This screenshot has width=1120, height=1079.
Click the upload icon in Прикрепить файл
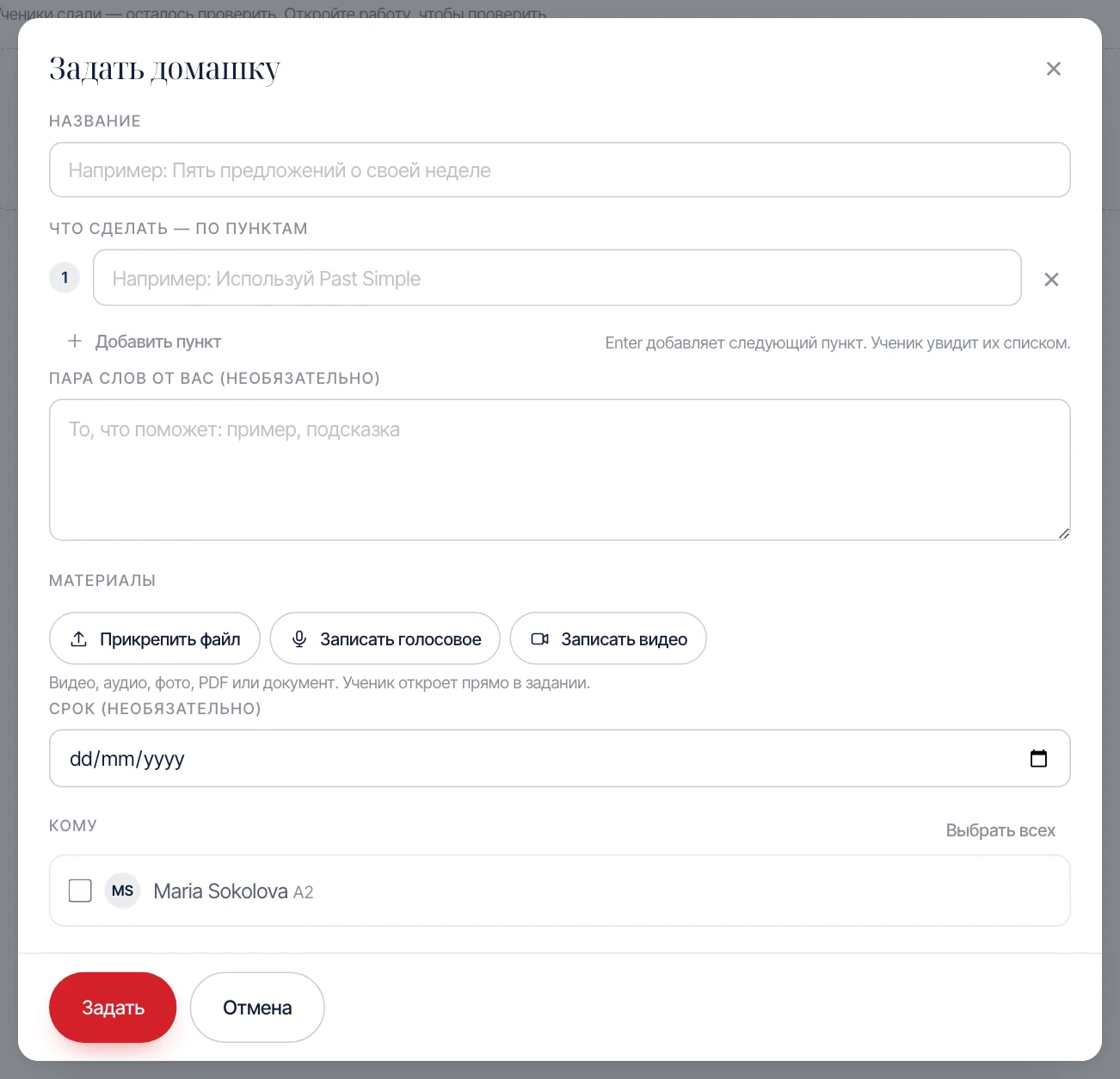pos(79,638)
